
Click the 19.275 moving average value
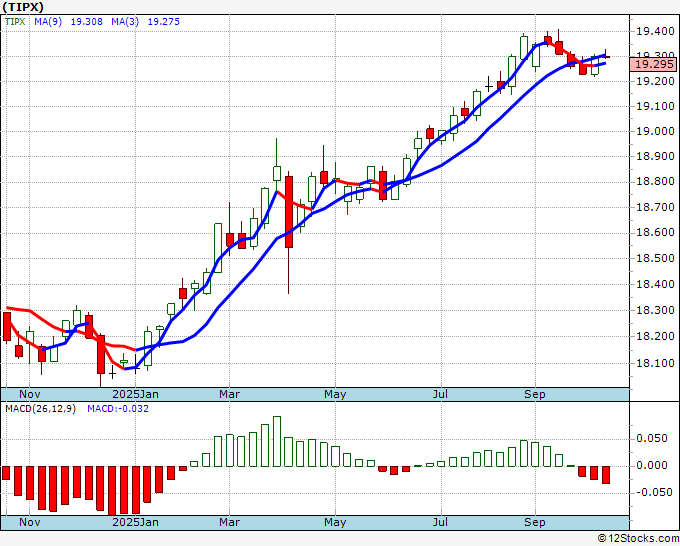tap(163, 22)
